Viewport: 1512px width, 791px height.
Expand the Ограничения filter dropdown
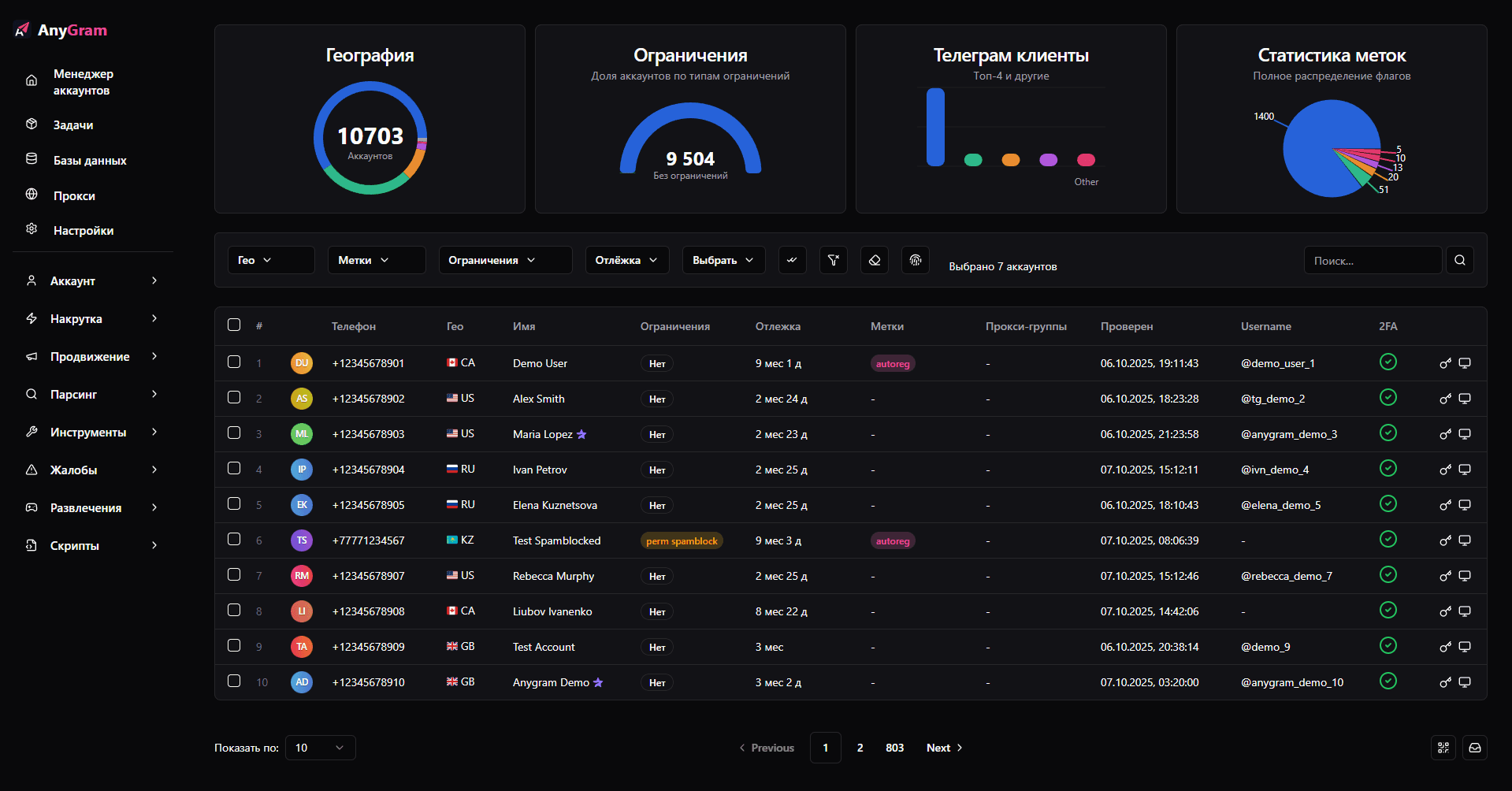[505, 260]
